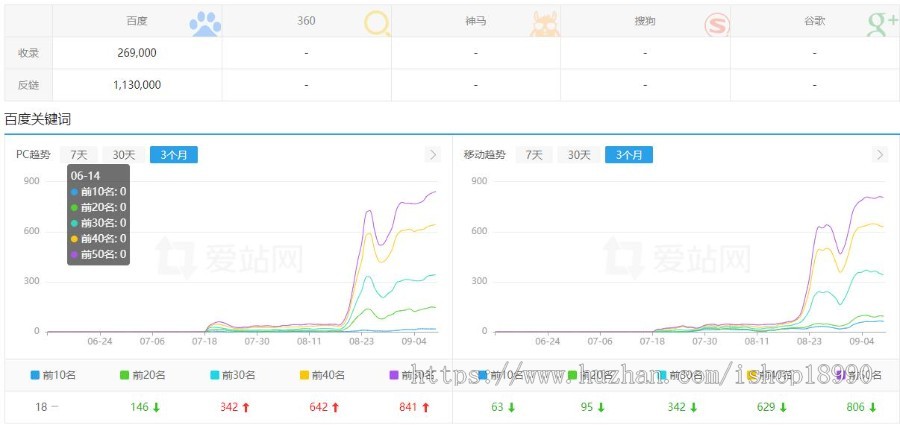The image size is (900, 425).
Task: Click the mobile count 629
Action: click(766, 407)
